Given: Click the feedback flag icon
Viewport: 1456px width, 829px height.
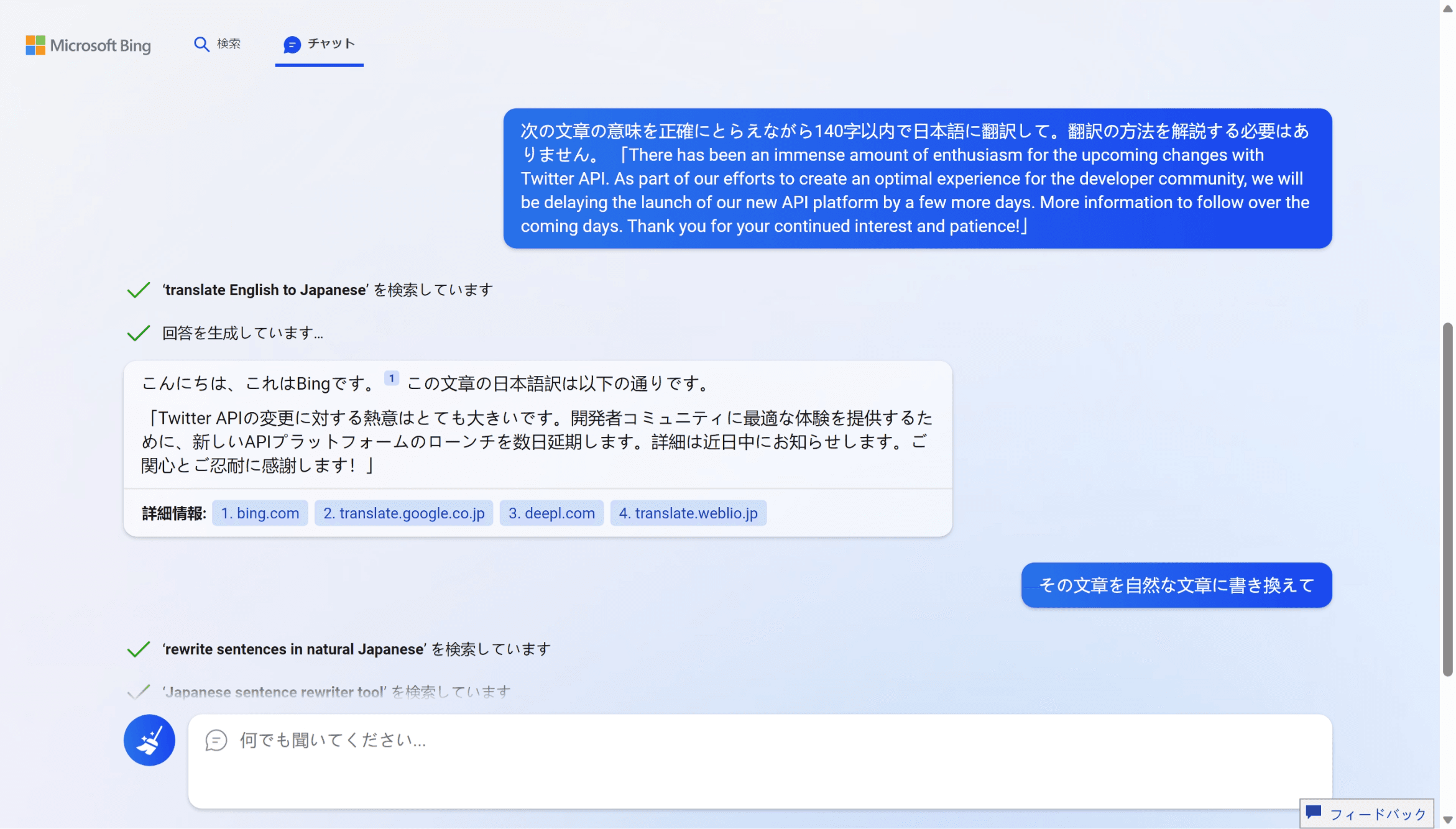Looking at the screenshot, I should 1314,812.
